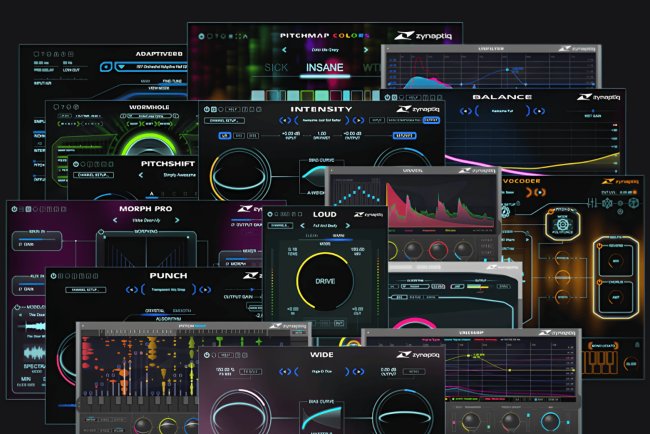The width and height of the screenshot is (650, 434).
Task: Go to previous preset in Loud
Action: (302, 225)
